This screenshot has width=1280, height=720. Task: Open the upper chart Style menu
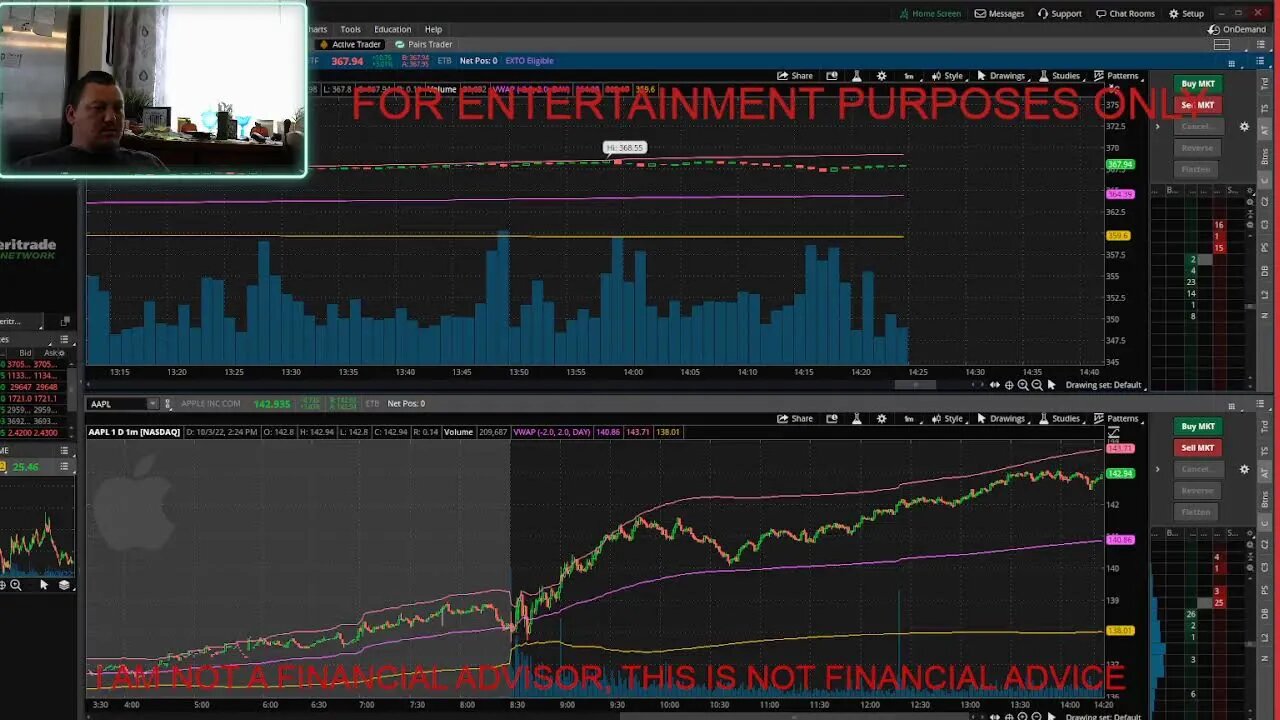click(947, 76)
